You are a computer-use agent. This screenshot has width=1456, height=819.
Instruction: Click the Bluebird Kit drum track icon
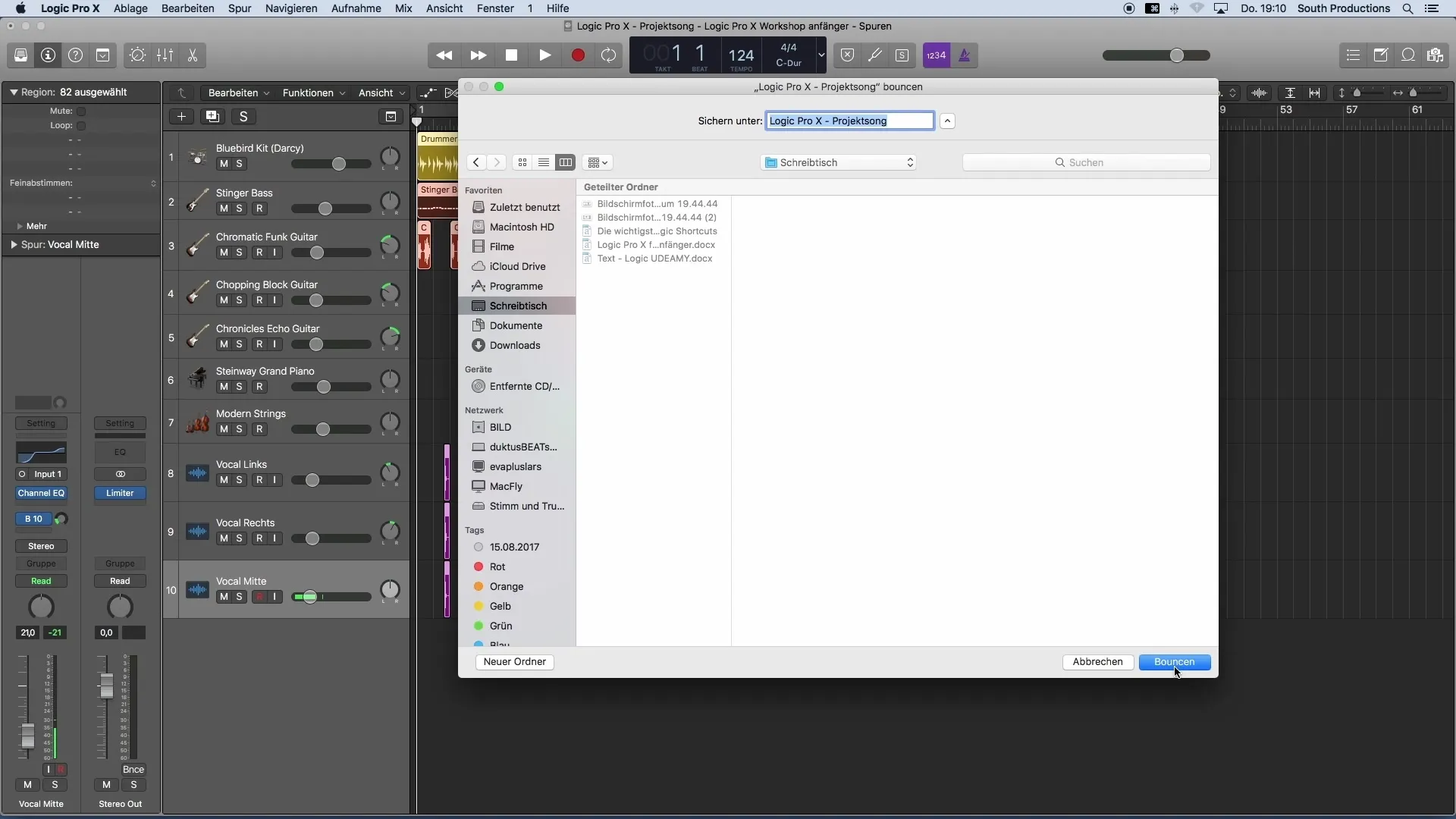coord(197,157)
